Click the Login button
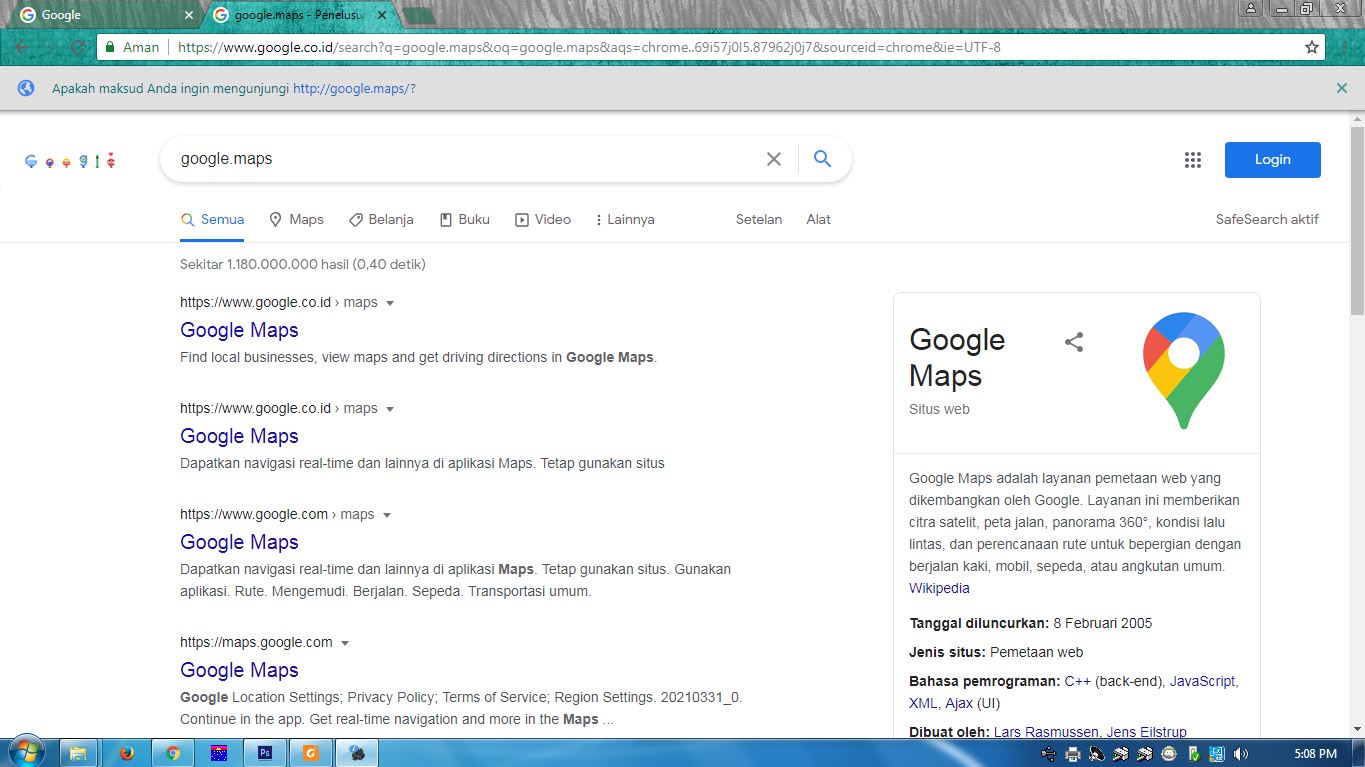Viewport: 1365px width, 767px height. (1272, 159)
